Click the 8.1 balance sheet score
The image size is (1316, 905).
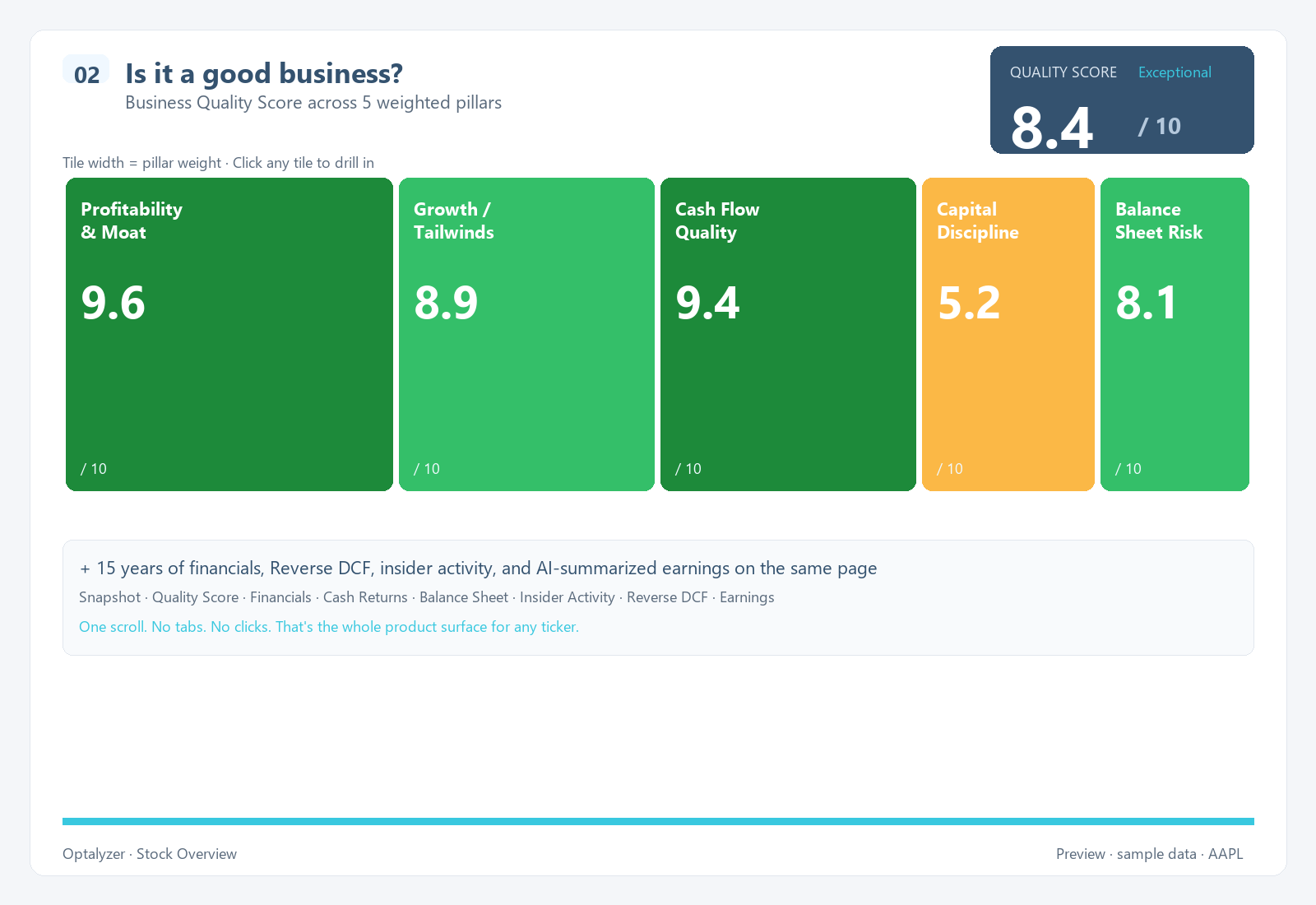tap(1147, 303)
